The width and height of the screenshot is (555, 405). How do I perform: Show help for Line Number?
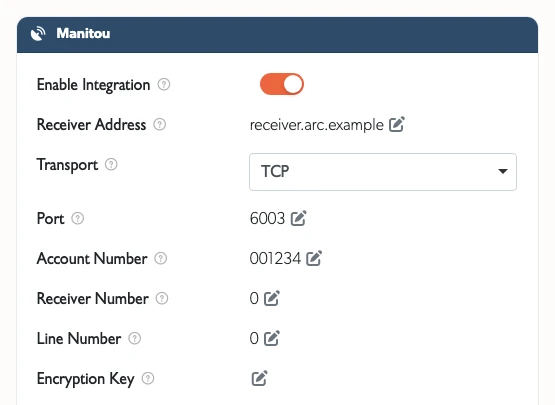(x=135, y=338)
